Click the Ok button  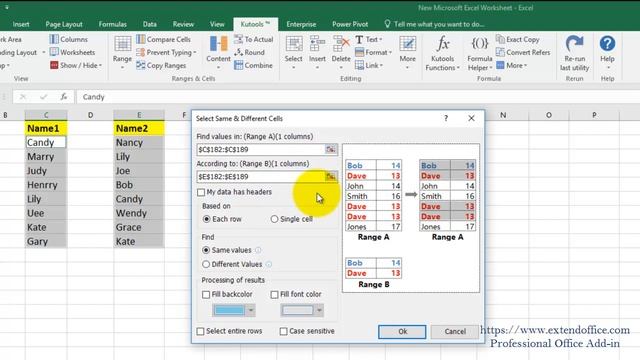[x=402, y=331]
